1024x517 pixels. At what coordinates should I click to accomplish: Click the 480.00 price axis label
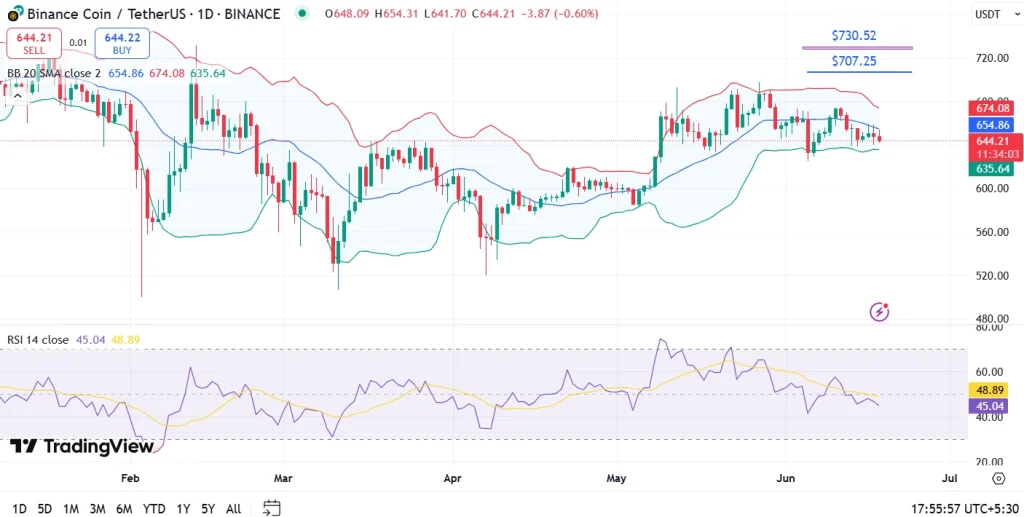(991, 319)
